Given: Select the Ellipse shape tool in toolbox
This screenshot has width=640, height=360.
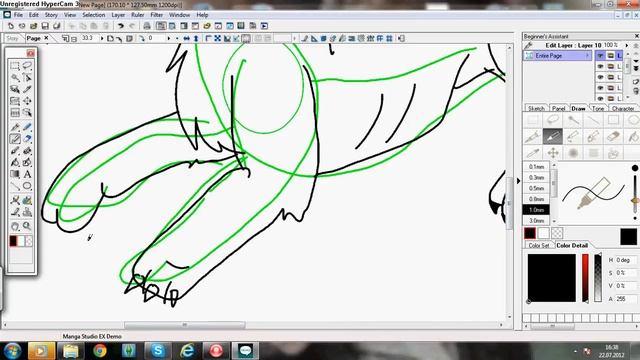Looking at the screenshot, I should pos(27,186).
